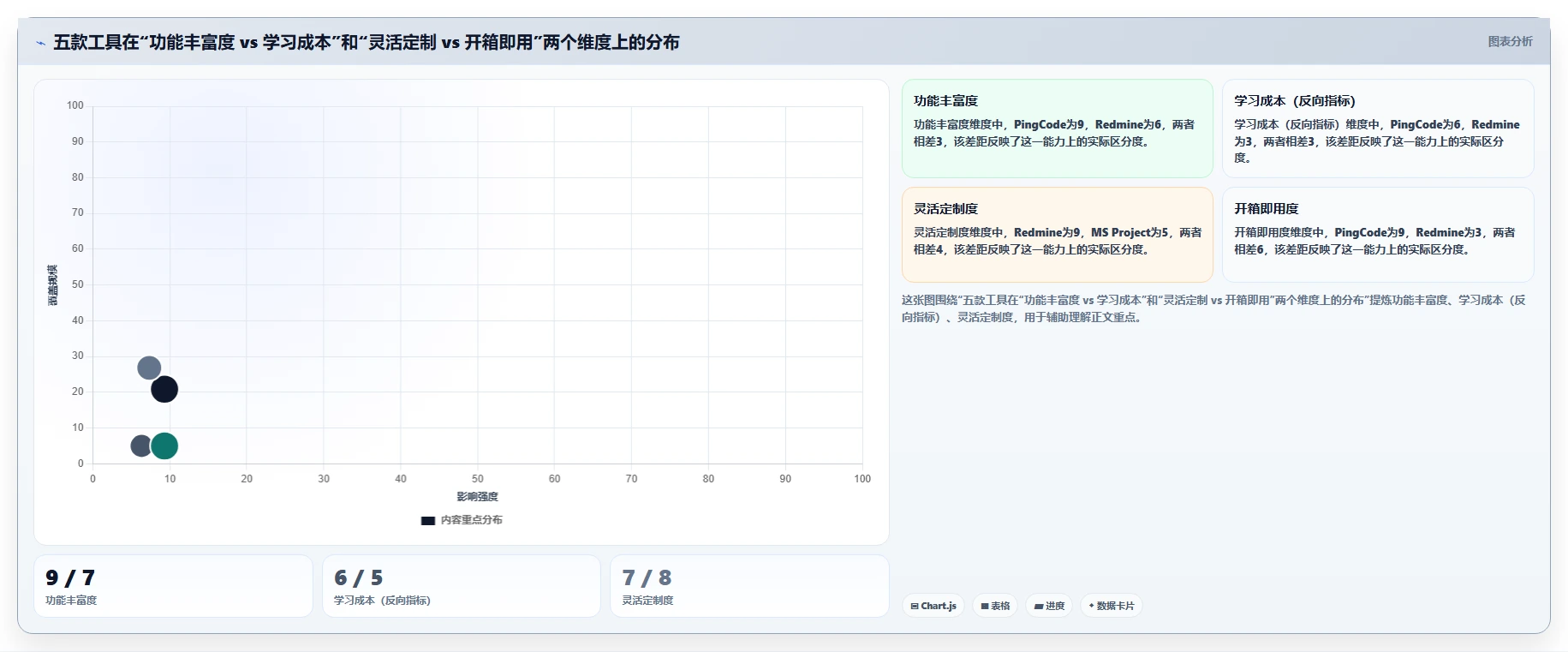
Task: Click the 图表分析 label in the header
Action: [1510, 41]
